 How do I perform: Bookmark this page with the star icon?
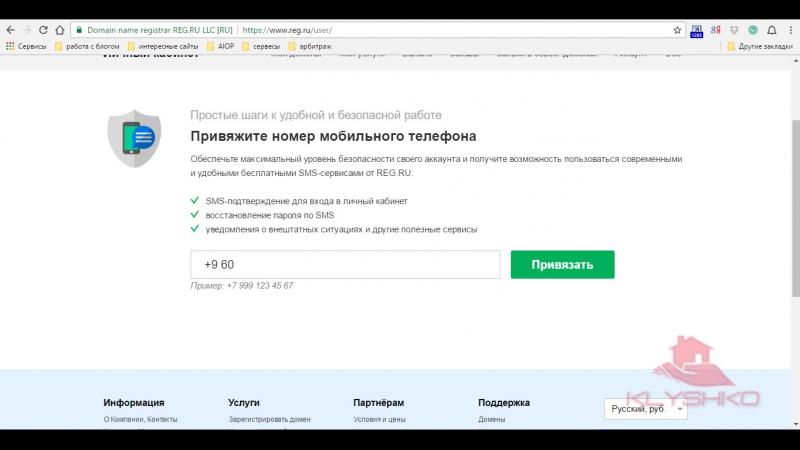677,30
